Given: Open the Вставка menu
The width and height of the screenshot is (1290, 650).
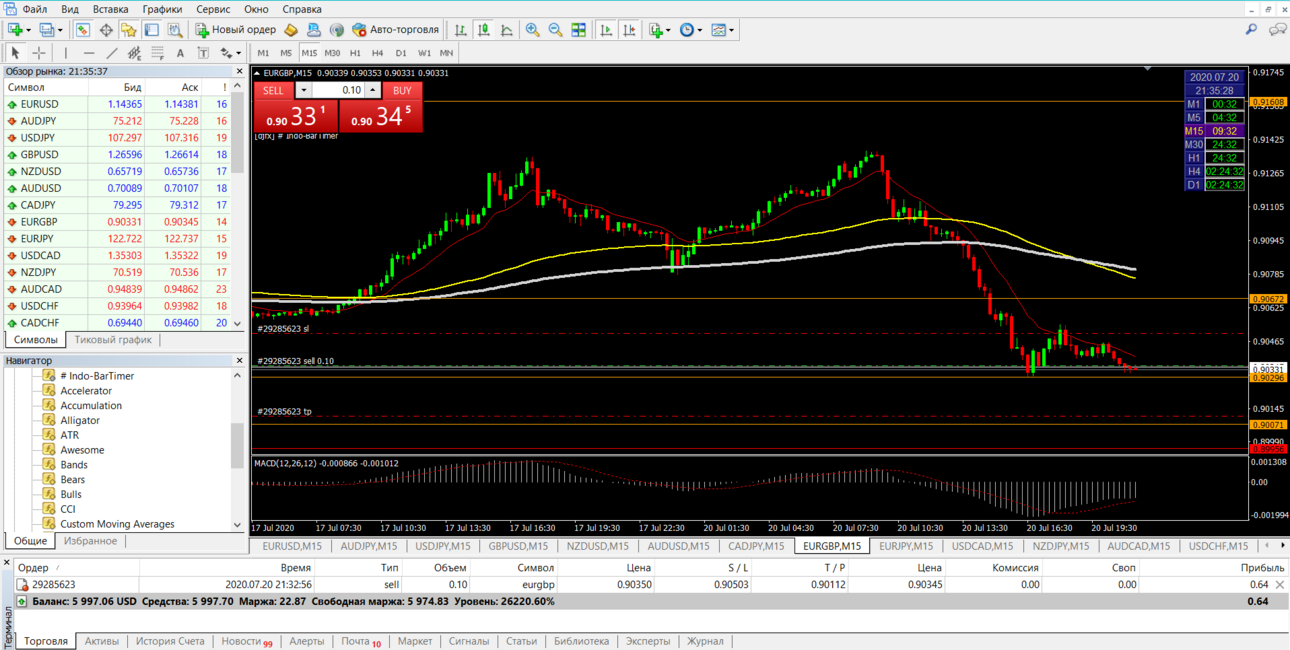Looking at the screenshot, I should [x=110, y=9].
